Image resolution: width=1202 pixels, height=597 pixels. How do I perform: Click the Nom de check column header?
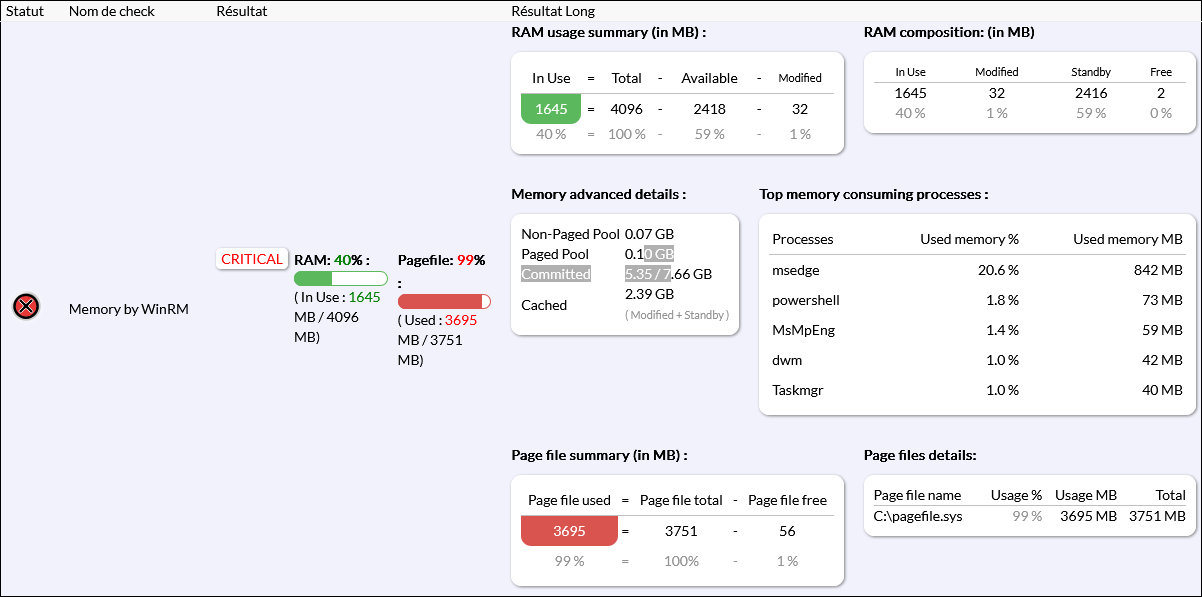pyautogui.click(x=111, y=11)
